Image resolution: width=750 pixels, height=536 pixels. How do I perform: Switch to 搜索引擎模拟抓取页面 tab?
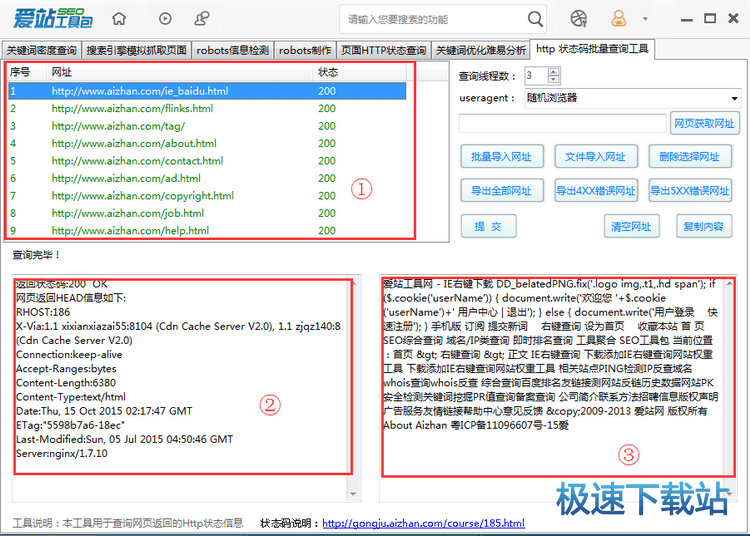tap(136, 50)
